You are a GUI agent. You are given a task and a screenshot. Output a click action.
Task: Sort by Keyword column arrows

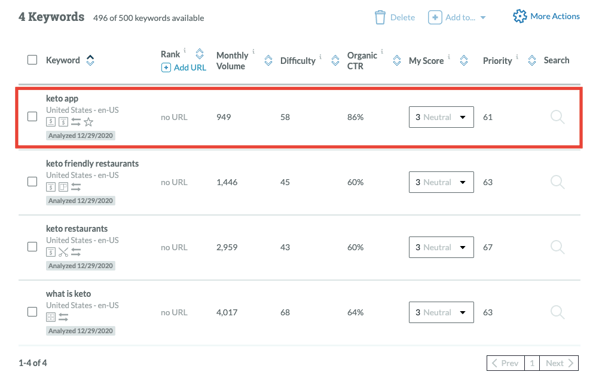90,60
